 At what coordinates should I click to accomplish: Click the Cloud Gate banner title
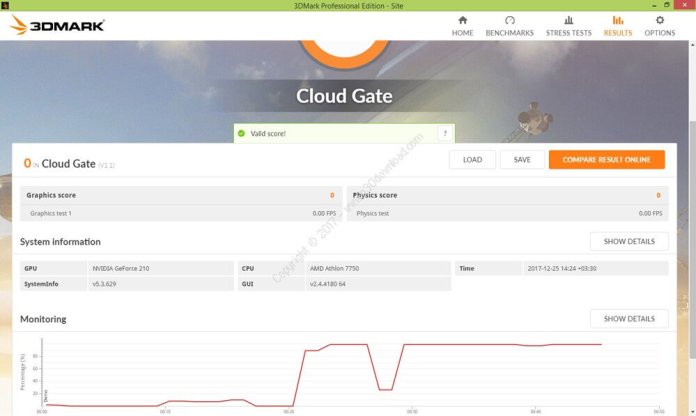pos(344,96)
